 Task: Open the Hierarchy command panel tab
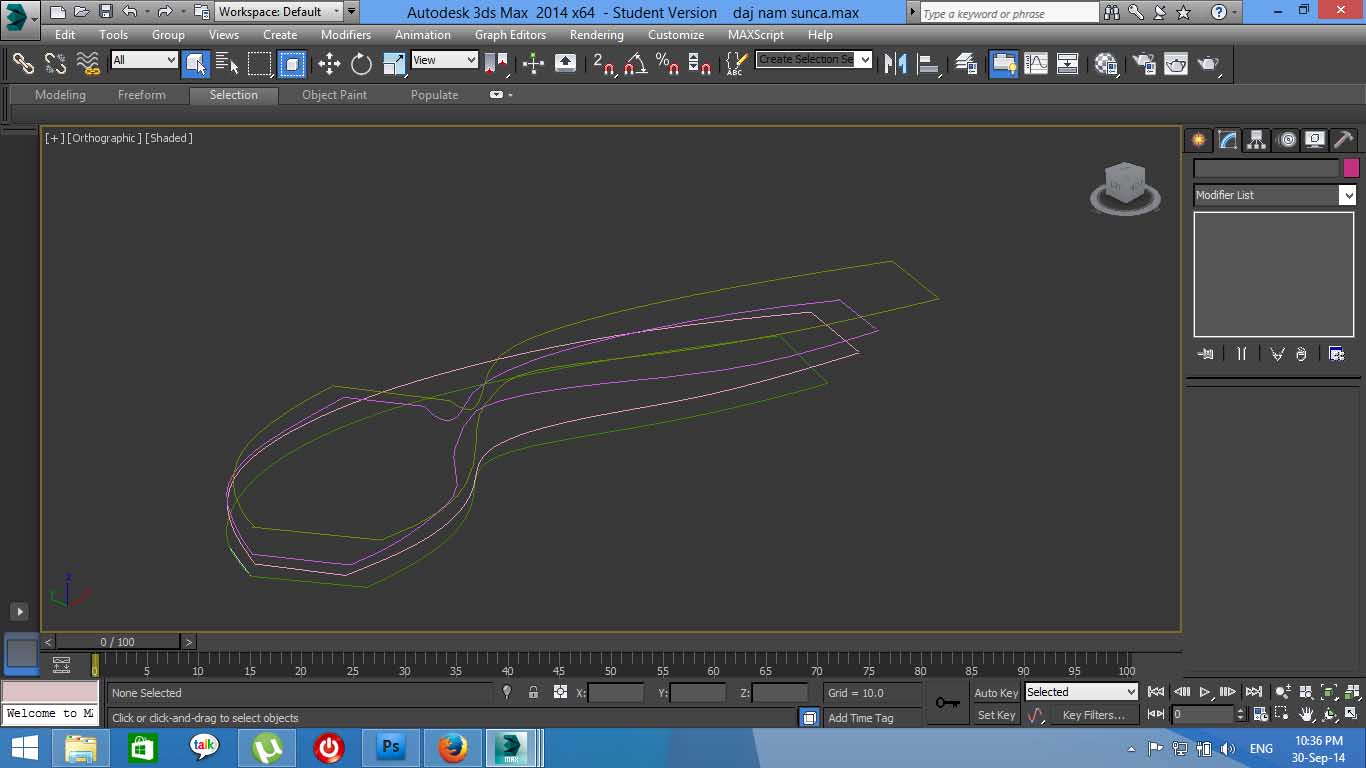(x=1256, y=140)
